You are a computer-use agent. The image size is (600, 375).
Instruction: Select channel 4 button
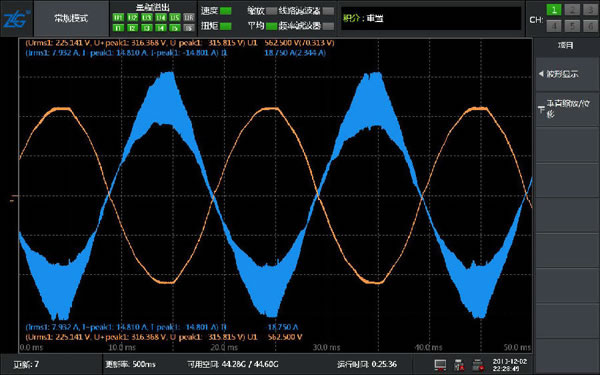tap(554, 26)
